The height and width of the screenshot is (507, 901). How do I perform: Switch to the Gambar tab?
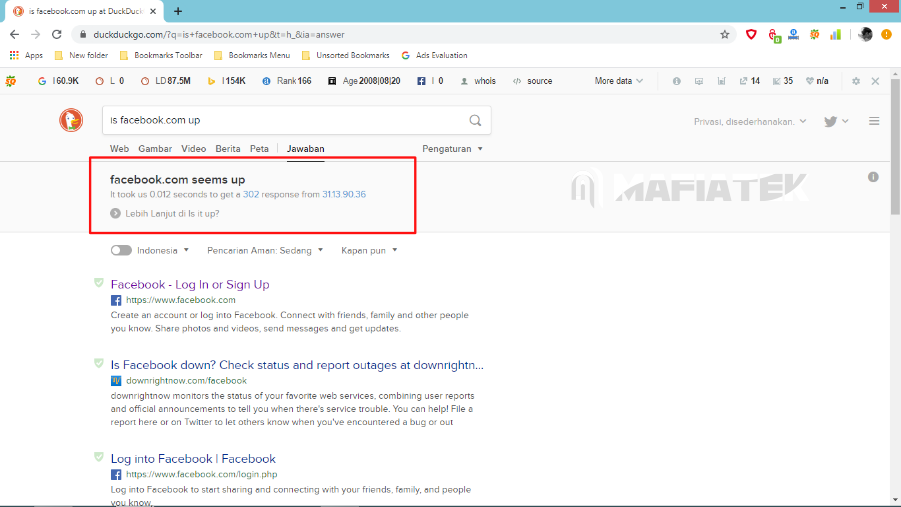click(x=155, y=149)
